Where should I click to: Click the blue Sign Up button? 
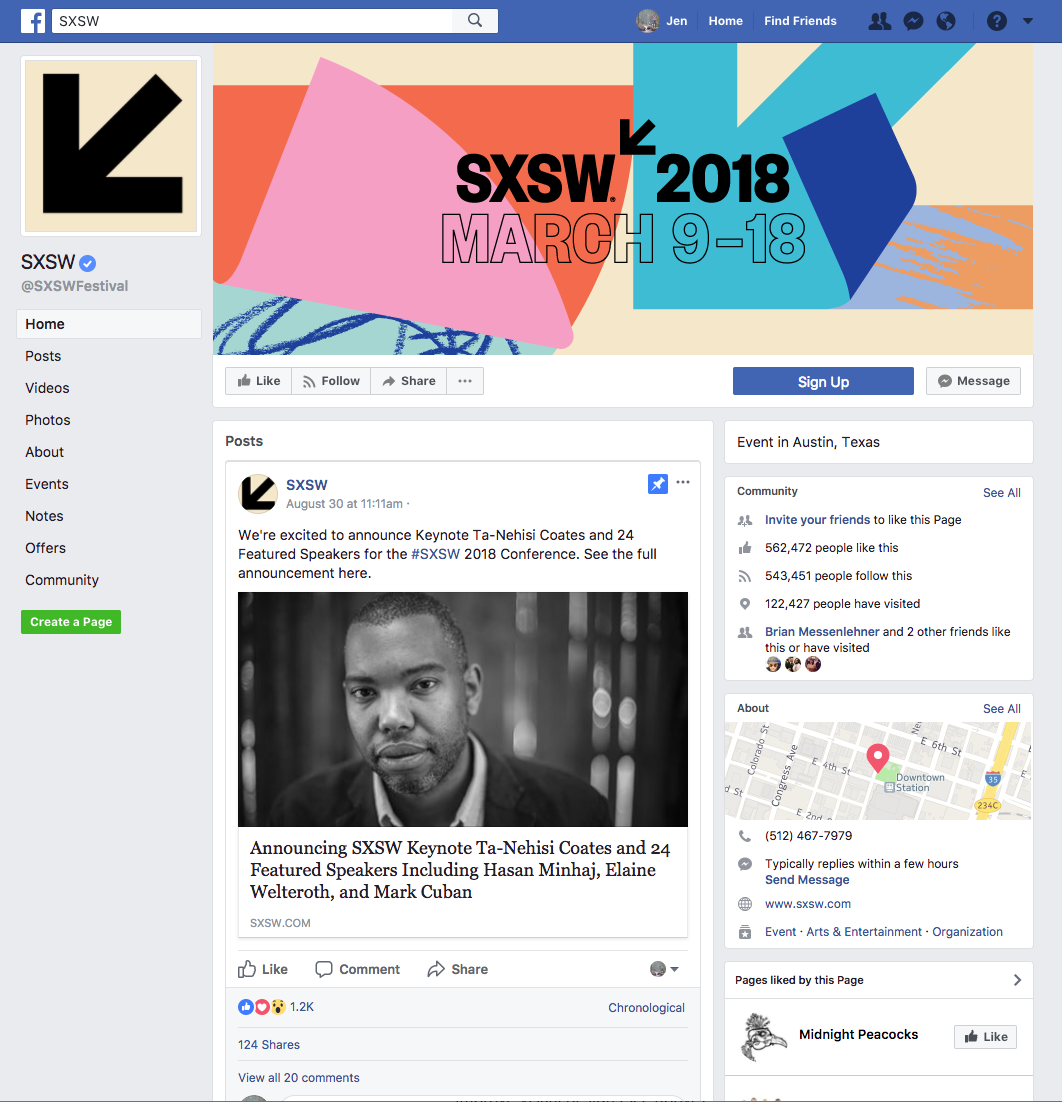click(823, 381)
